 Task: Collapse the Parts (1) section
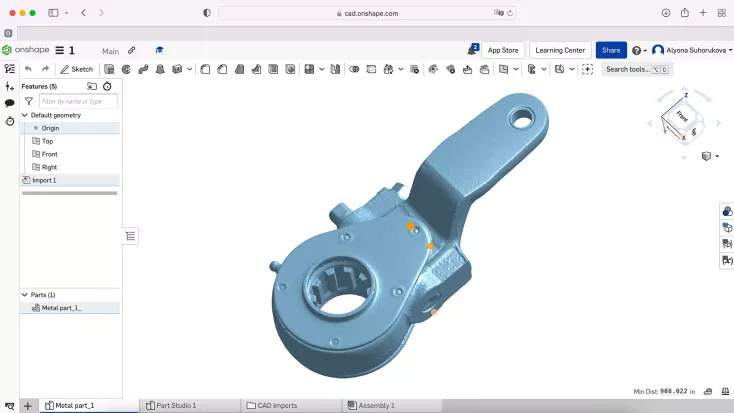pos(25,295)
